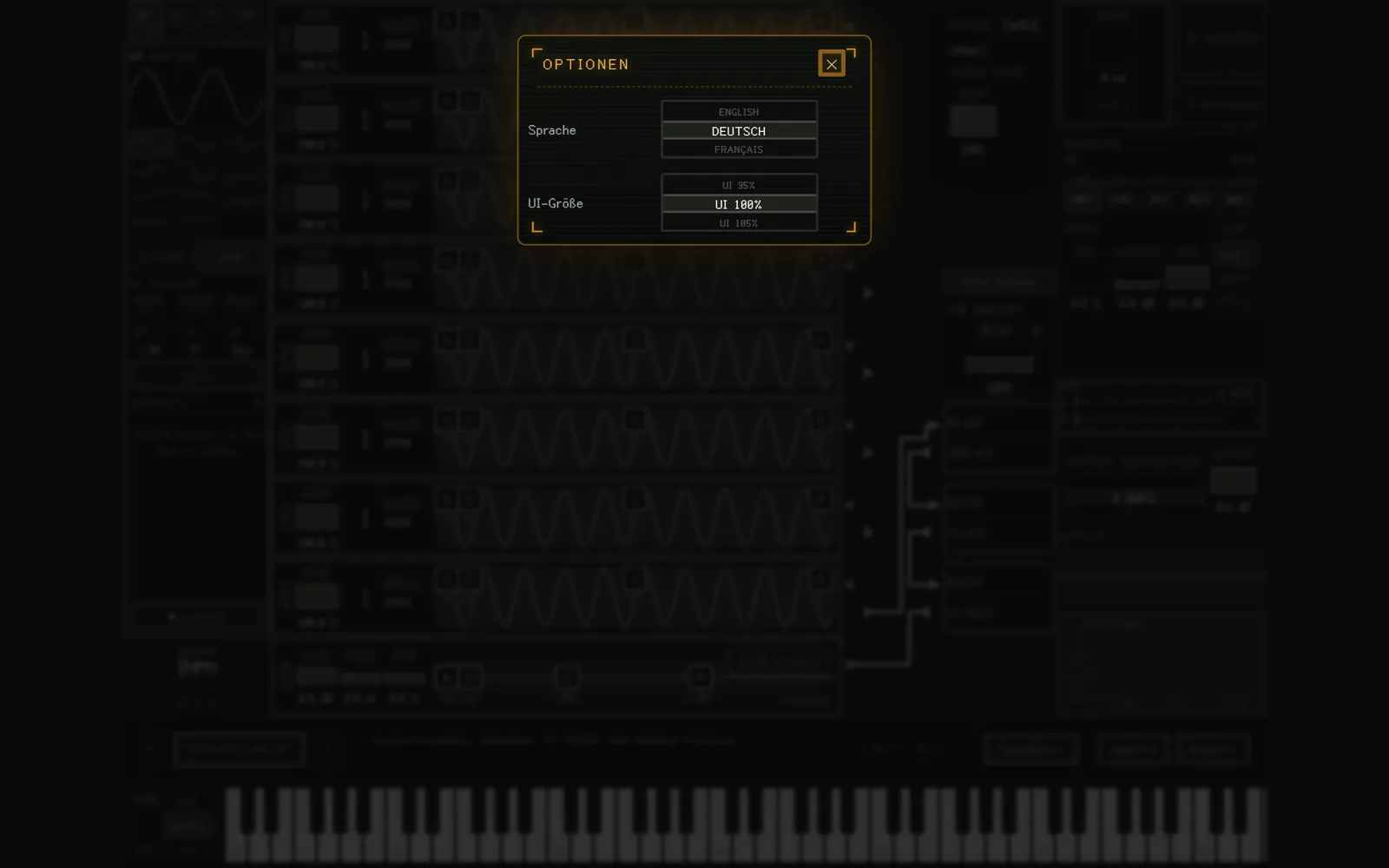Close the Optionen dialog with X

click(x=831, y=63)
